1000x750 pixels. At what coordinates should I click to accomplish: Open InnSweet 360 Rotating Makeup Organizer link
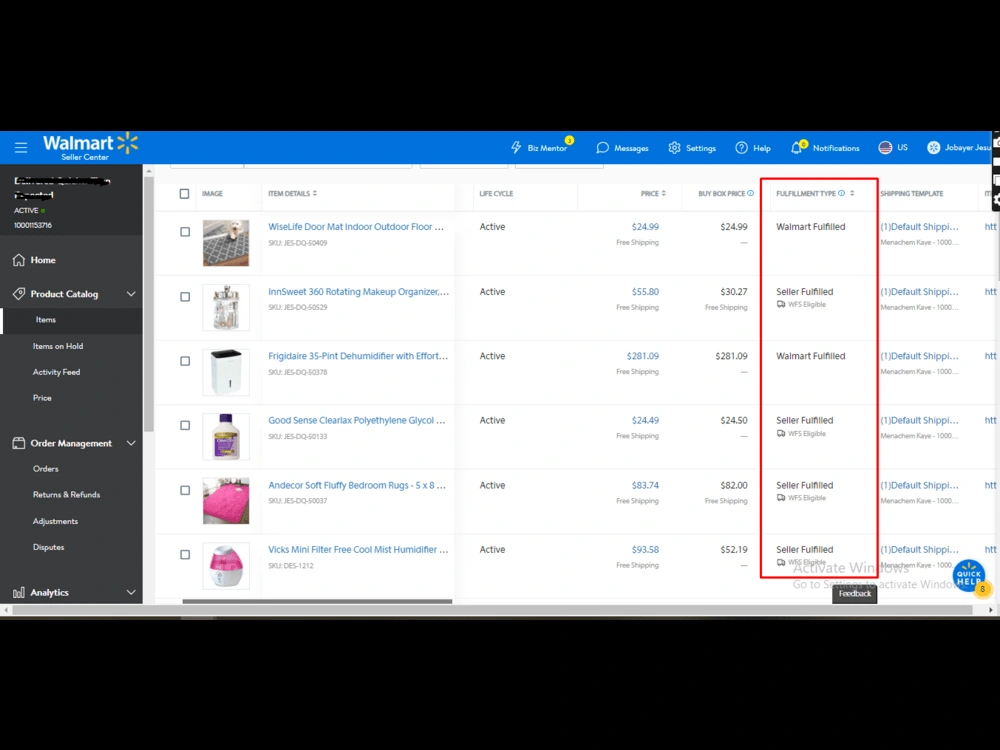click(x=358, y=291)
